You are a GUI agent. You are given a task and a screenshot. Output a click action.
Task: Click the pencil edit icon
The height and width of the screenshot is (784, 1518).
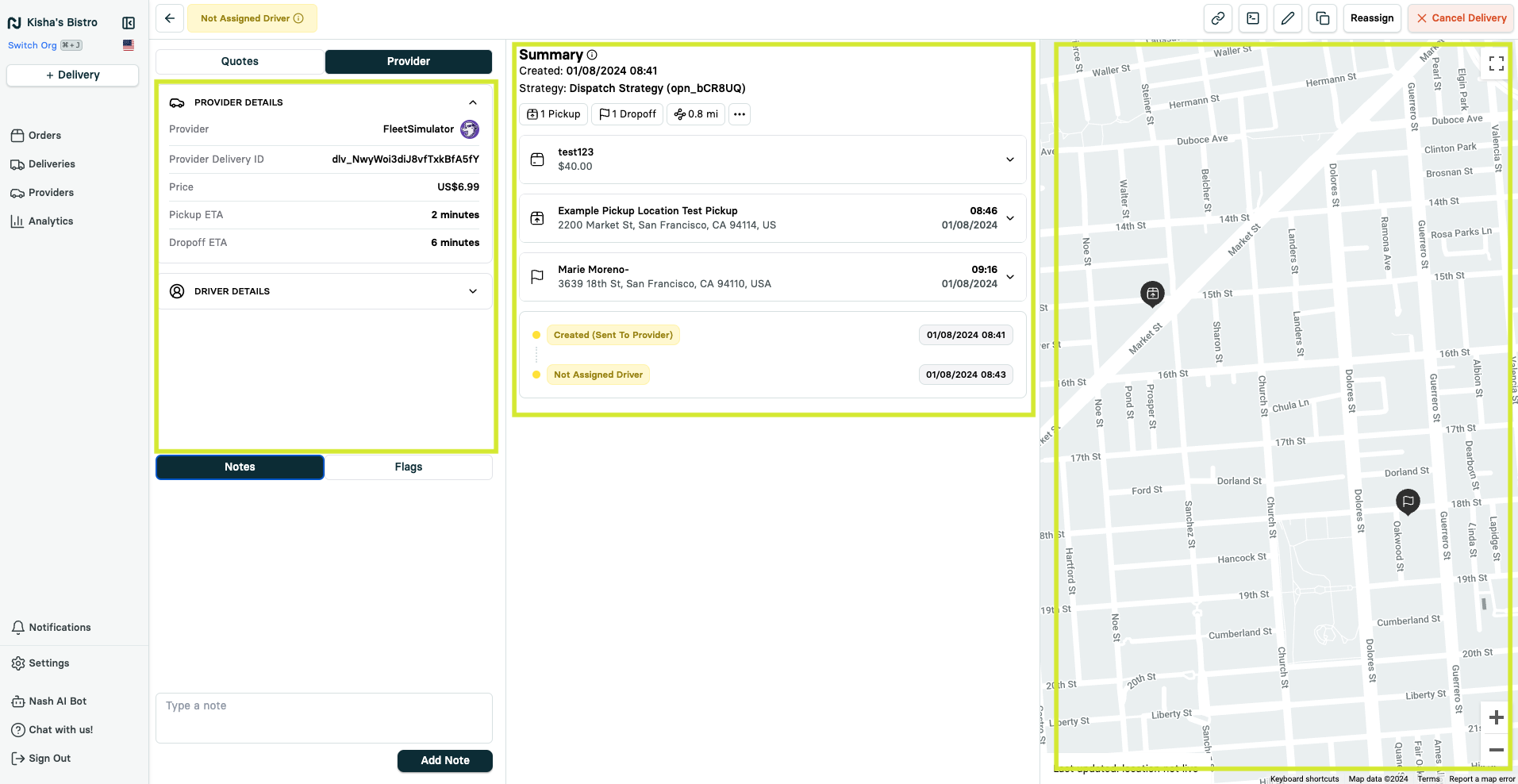tap(1287, 18)
